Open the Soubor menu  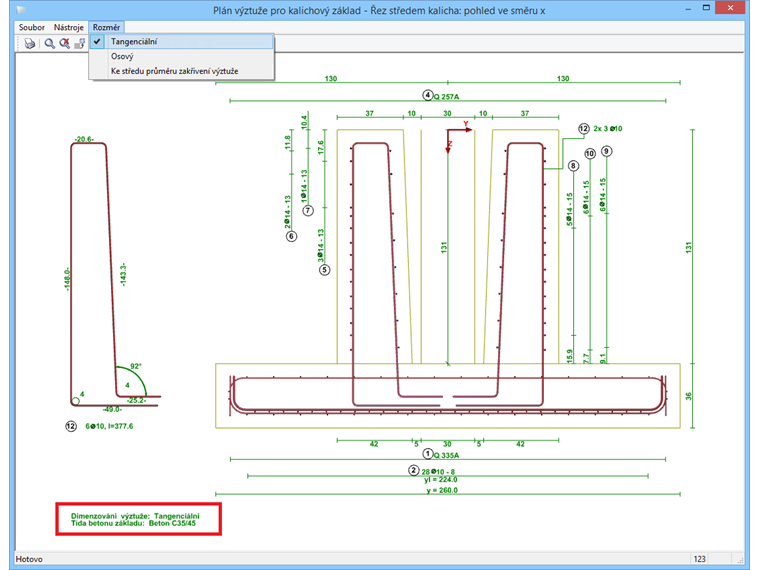pos(32,27)
